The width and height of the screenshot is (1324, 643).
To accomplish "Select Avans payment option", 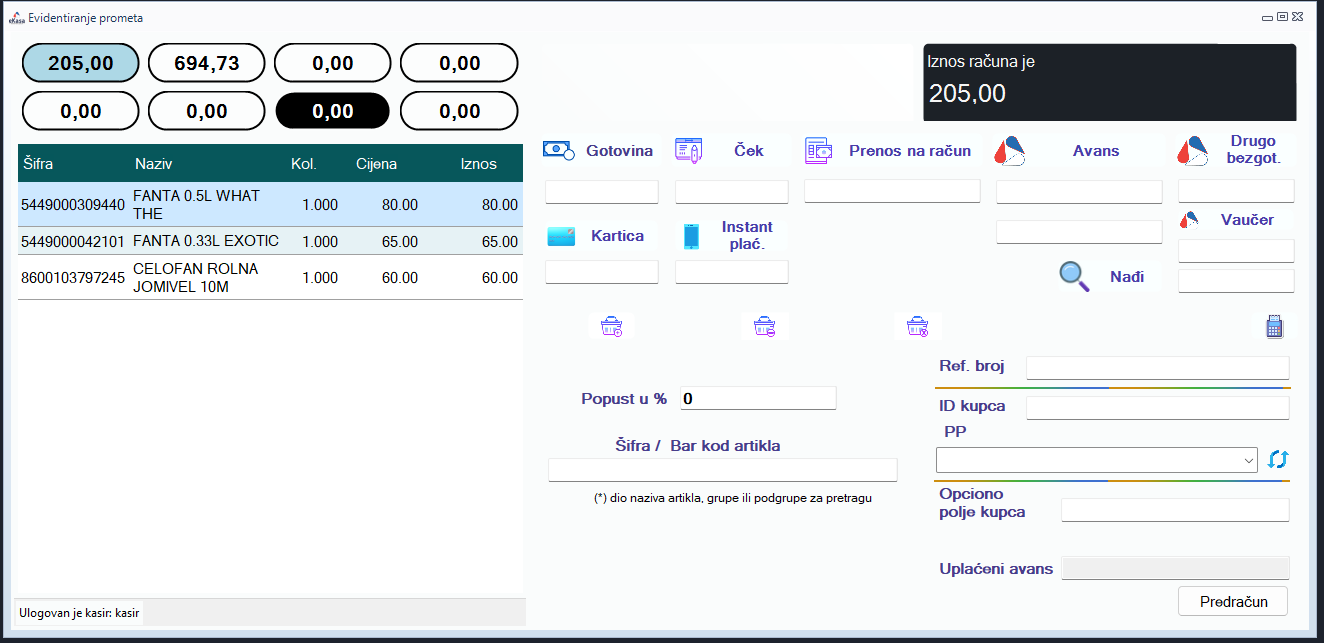I will (x=1078, y=151).
